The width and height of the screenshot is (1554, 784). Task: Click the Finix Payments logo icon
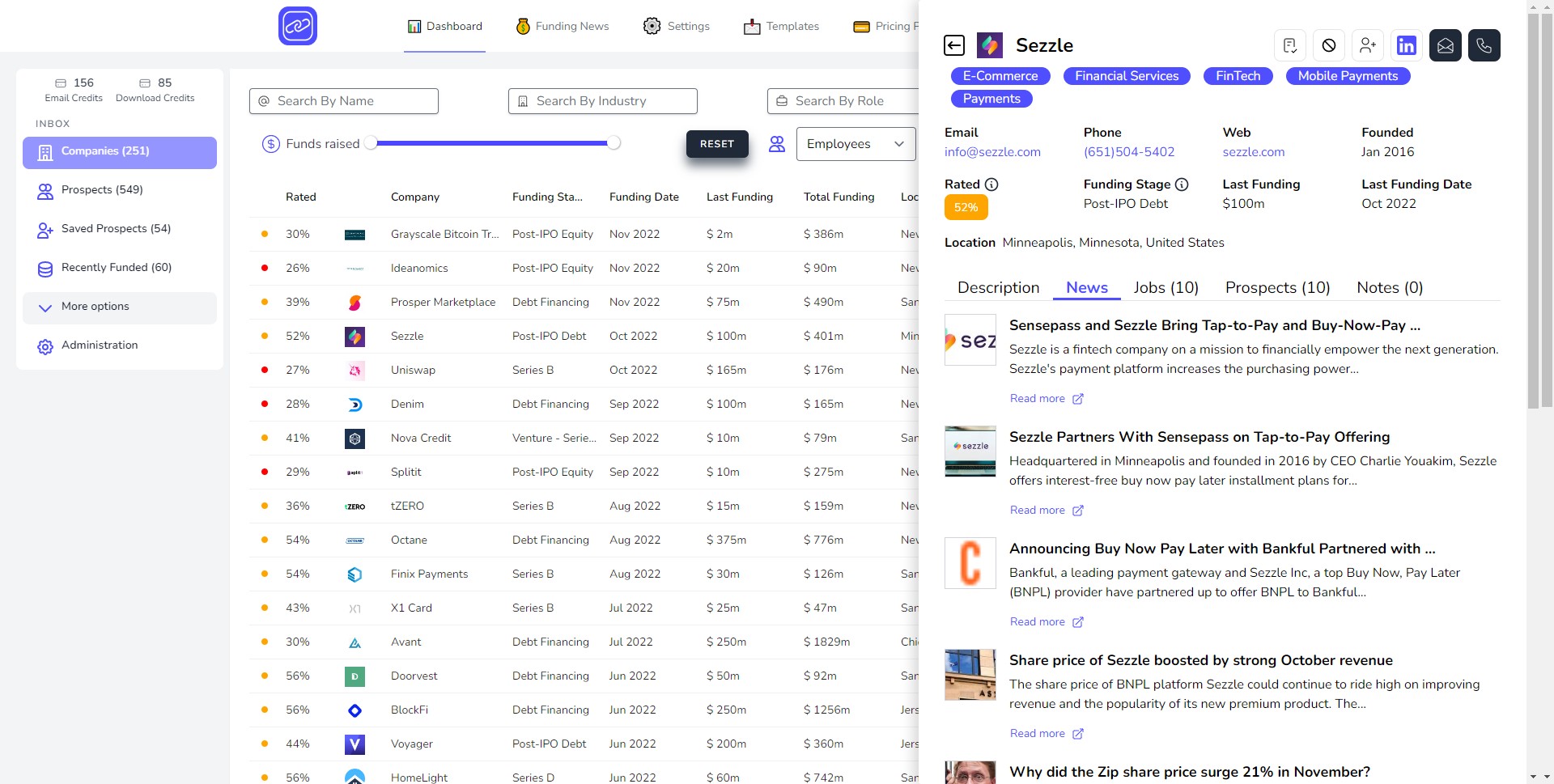(355, 574)
